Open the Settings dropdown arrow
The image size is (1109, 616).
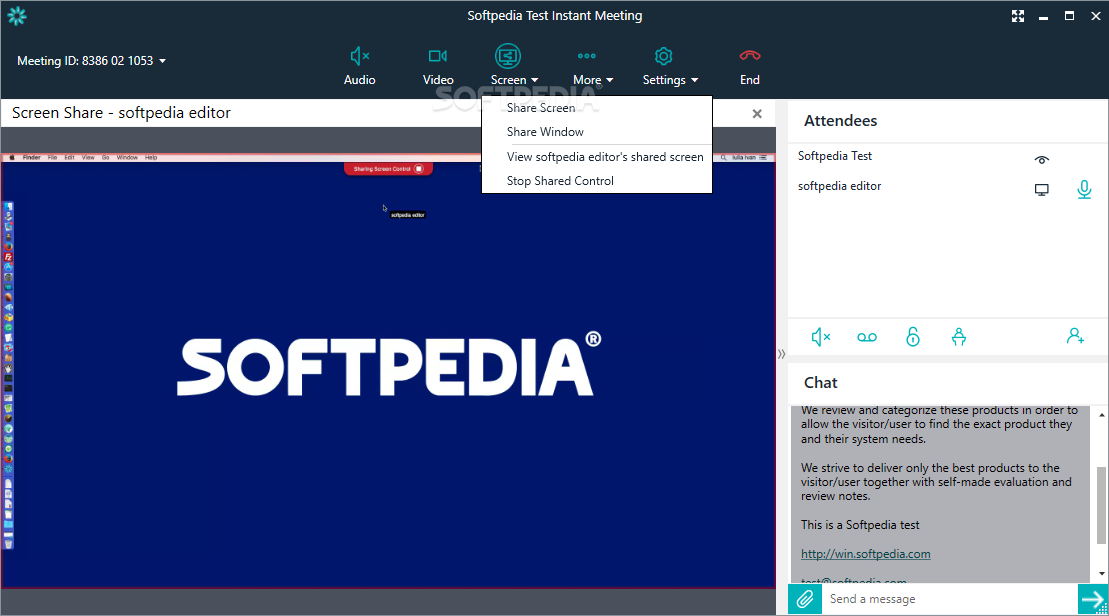pyautogui.click(x=695, y=81)
